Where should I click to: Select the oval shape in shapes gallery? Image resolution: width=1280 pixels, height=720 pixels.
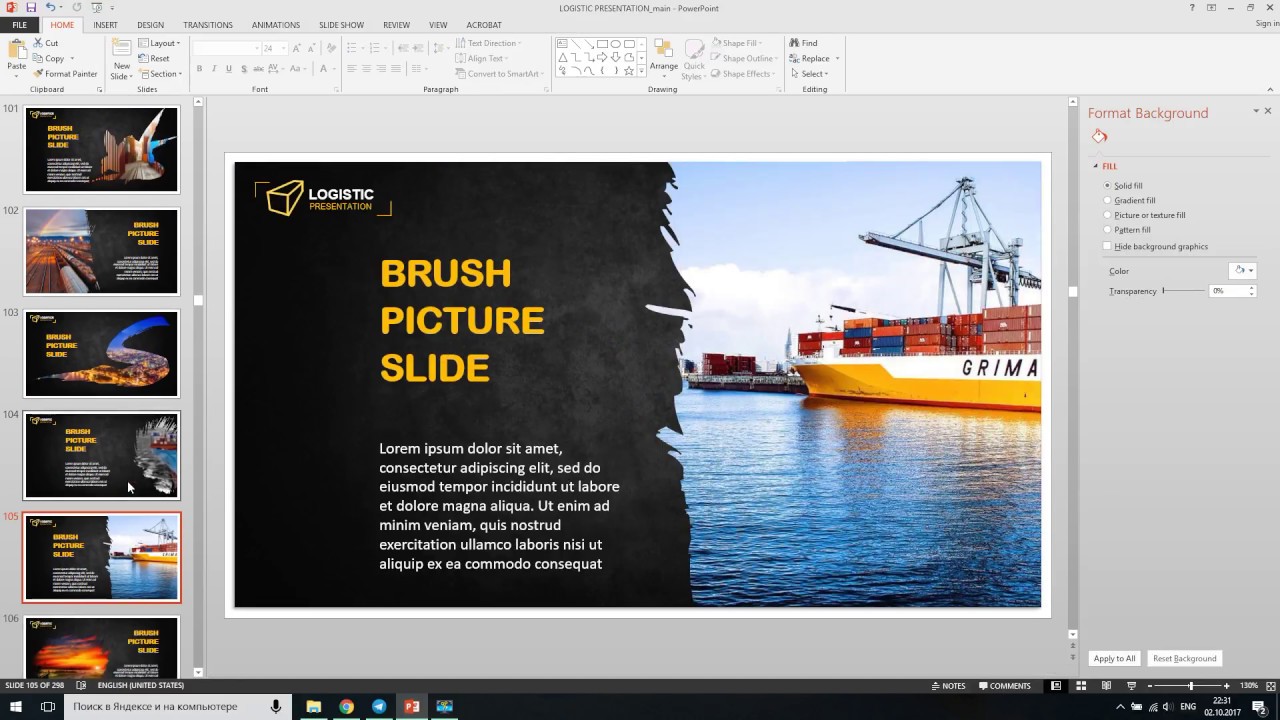615,44
